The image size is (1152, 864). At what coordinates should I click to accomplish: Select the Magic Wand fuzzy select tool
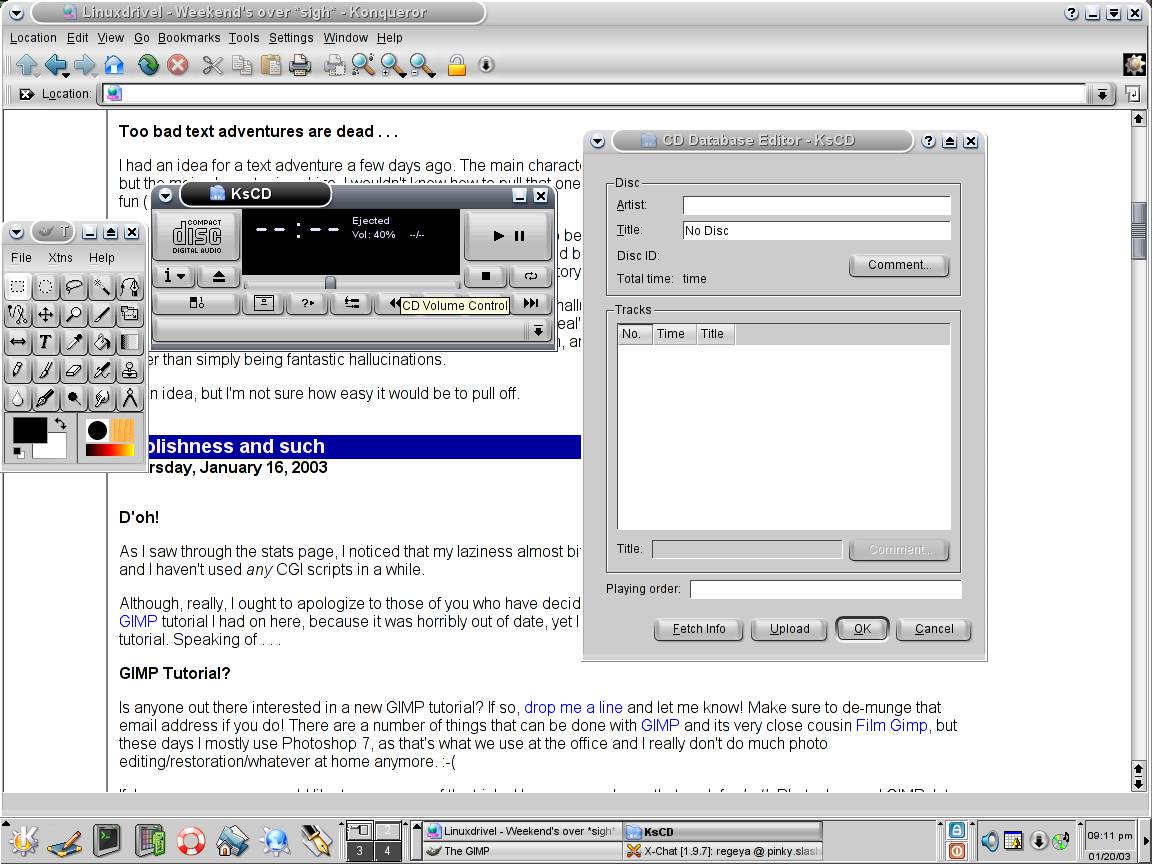[x=101, y=287]
